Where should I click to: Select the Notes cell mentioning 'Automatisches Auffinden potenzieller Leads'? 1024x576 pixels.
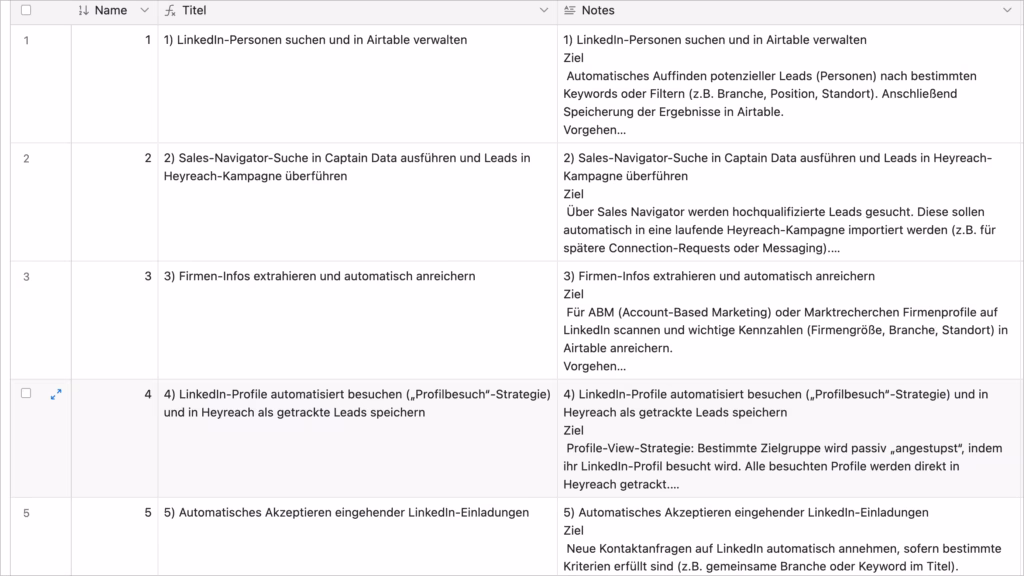790,84
